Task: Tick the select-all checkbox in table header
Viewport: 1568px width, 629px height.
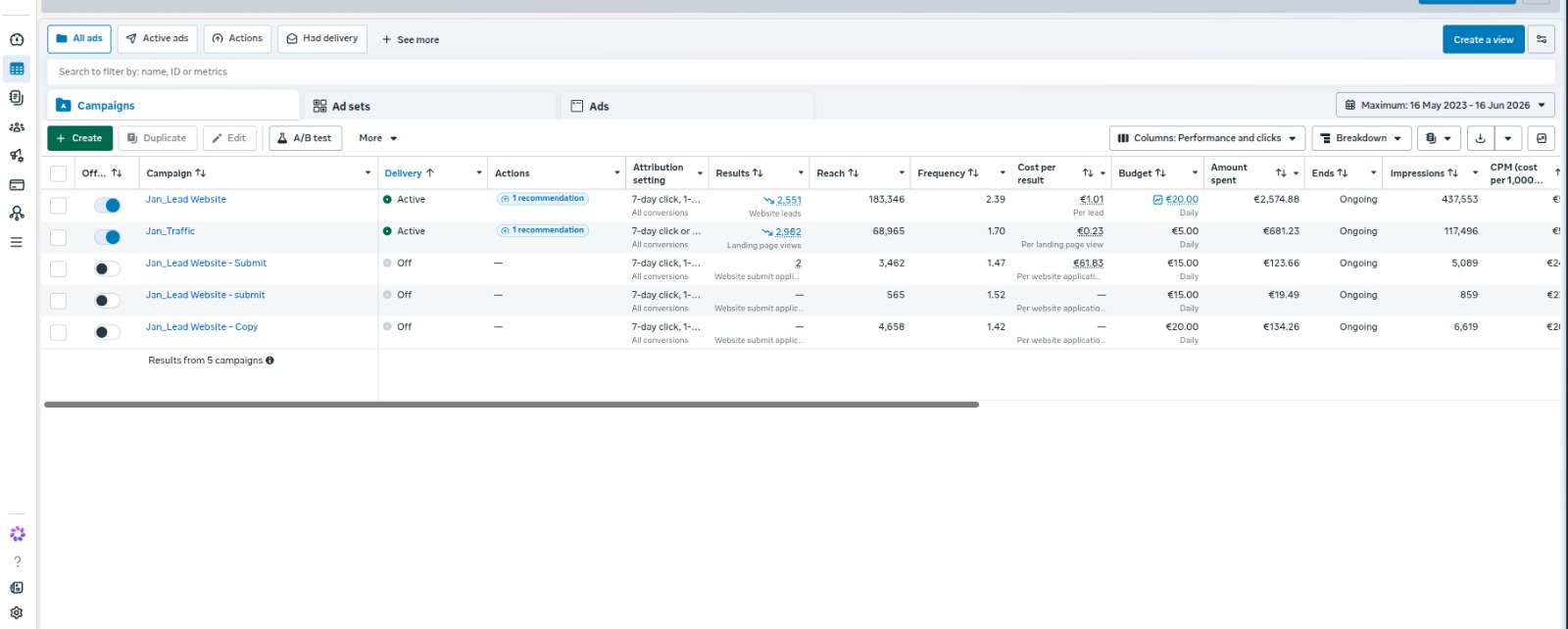Action: pos(59,173)
